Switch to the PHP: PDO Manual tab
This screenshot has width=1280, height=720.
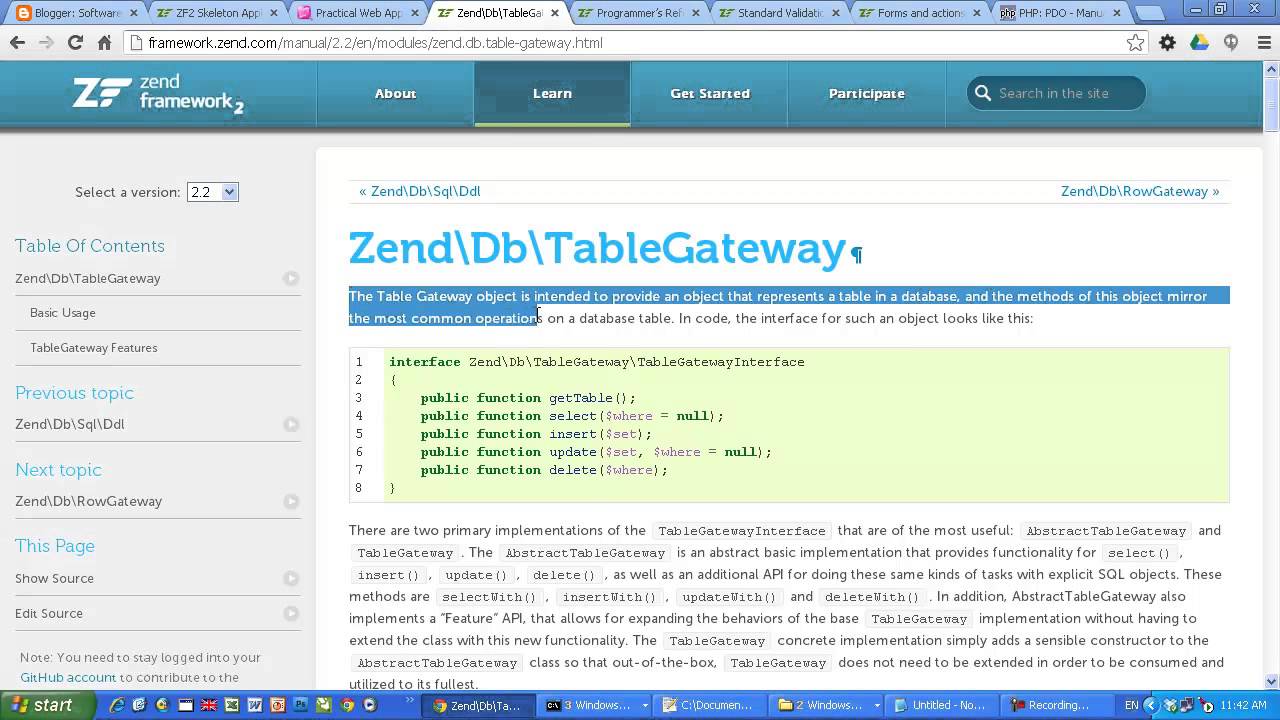pos(1060,14)
